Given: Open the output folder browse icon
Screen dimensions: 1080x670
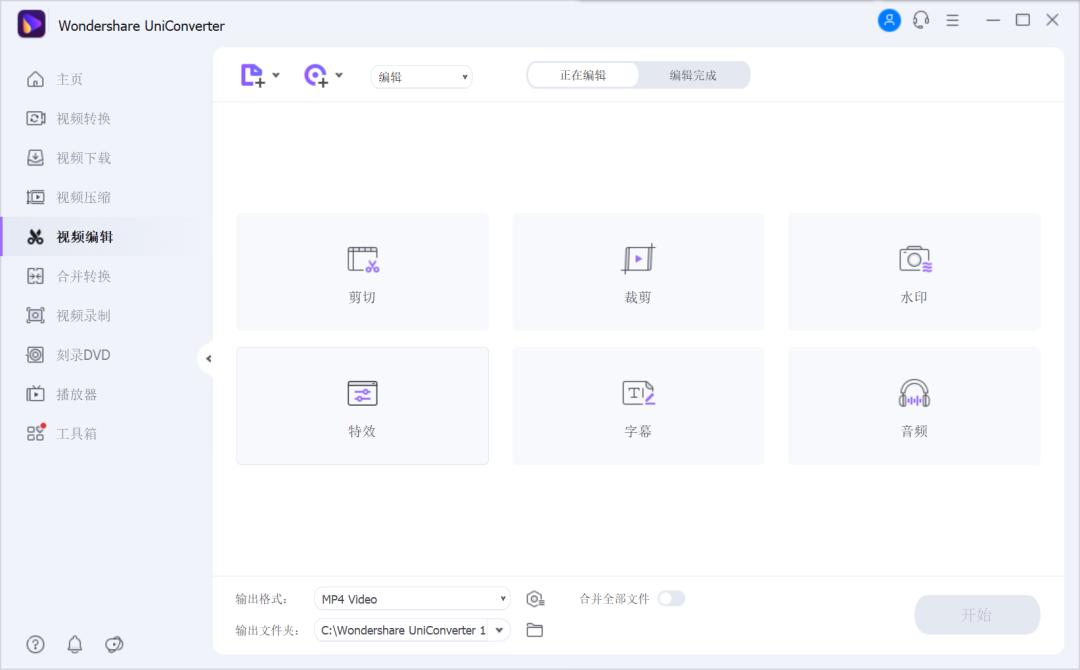Looking at the screenshot, I should (x=535, y=630).
